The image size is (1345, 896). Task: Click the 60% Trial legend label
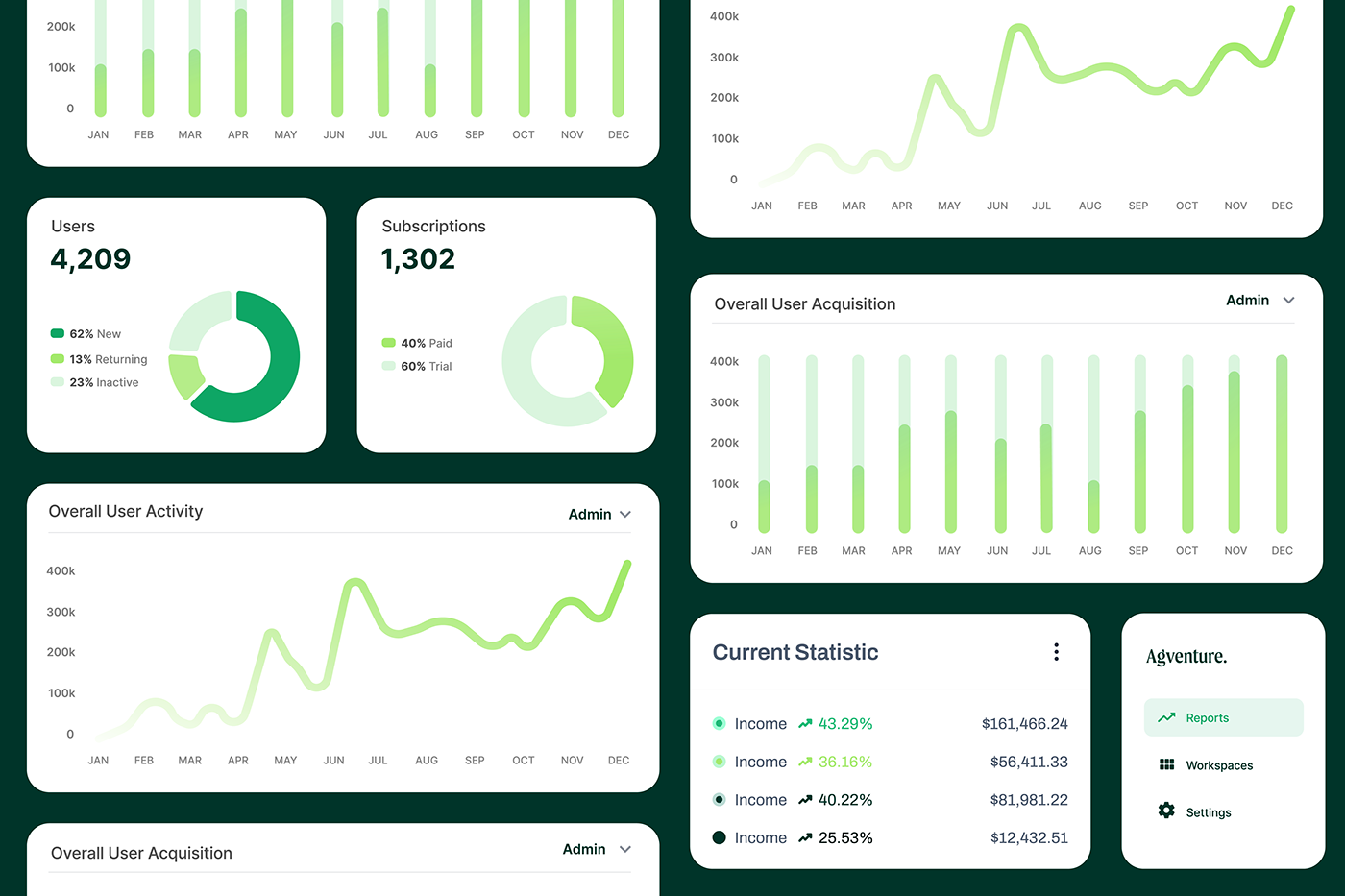coord(427,366)
